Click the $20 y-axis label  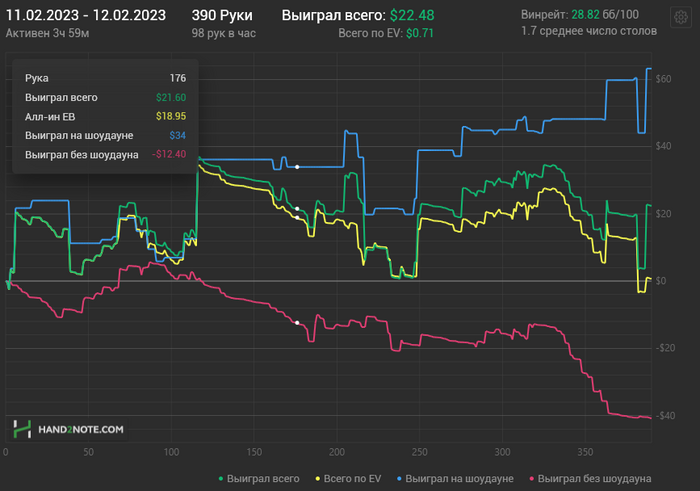pyautogui.click(x=663, y=214)
